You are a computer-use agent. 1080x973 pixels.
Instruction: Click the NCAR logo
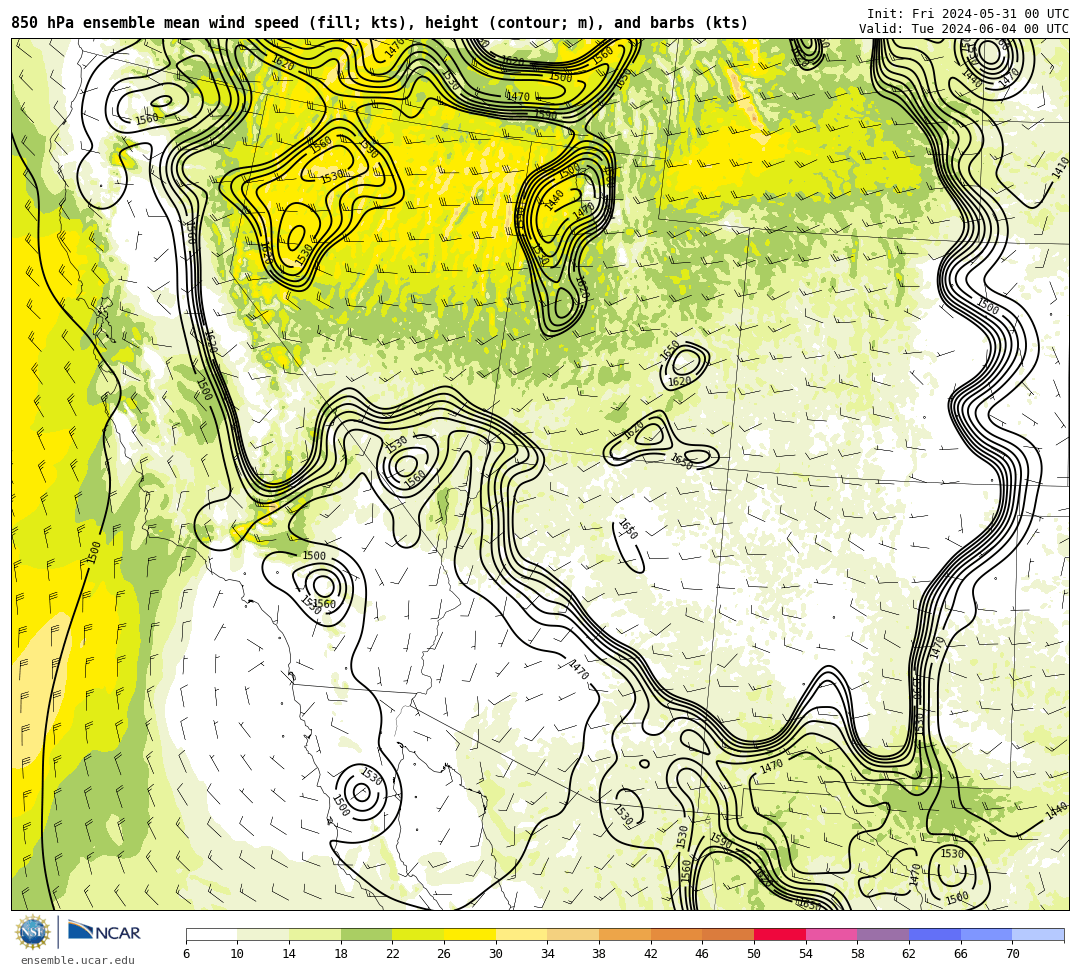tap(105, 932)
